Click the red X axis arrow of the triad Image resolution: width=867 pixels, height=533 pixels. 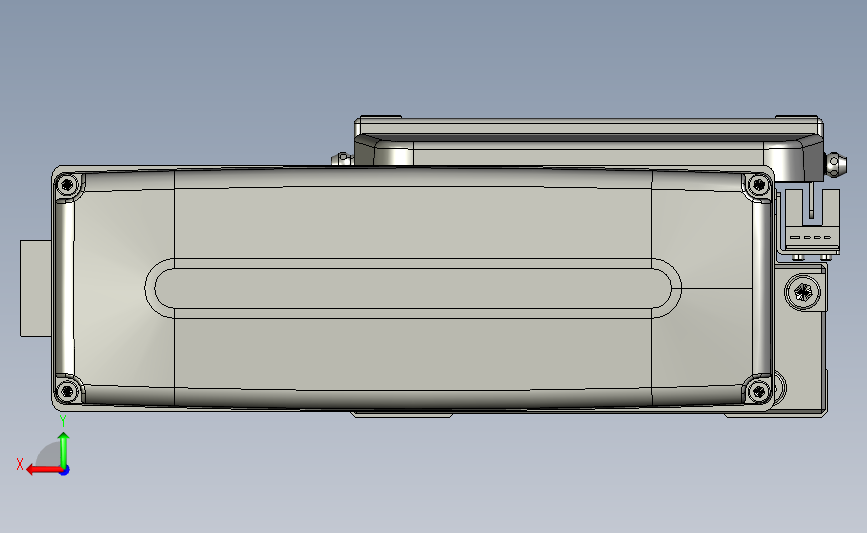[43, 470]
